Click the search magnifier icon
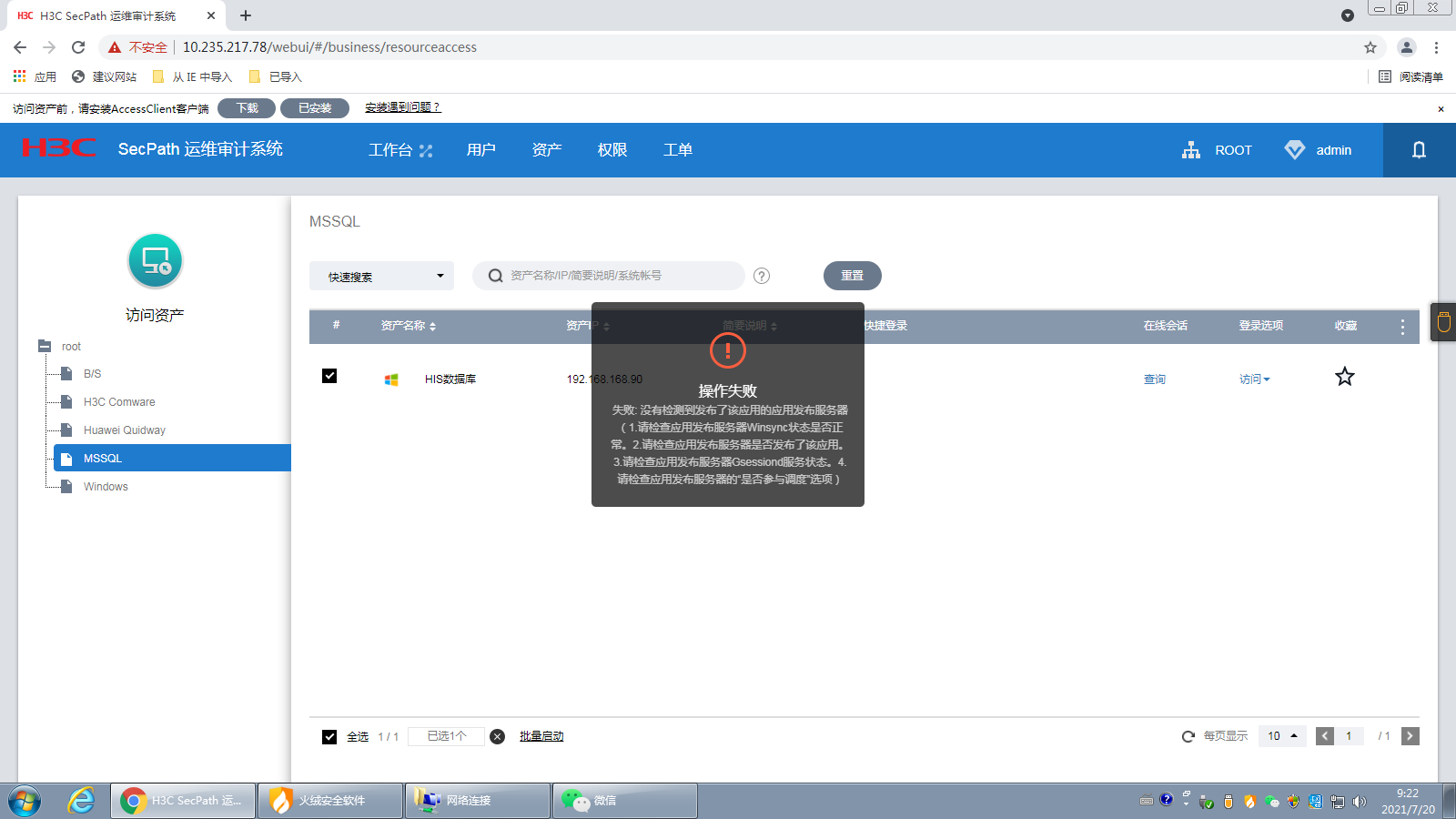Screen dimensions: 1456x819 click(495, 276)
